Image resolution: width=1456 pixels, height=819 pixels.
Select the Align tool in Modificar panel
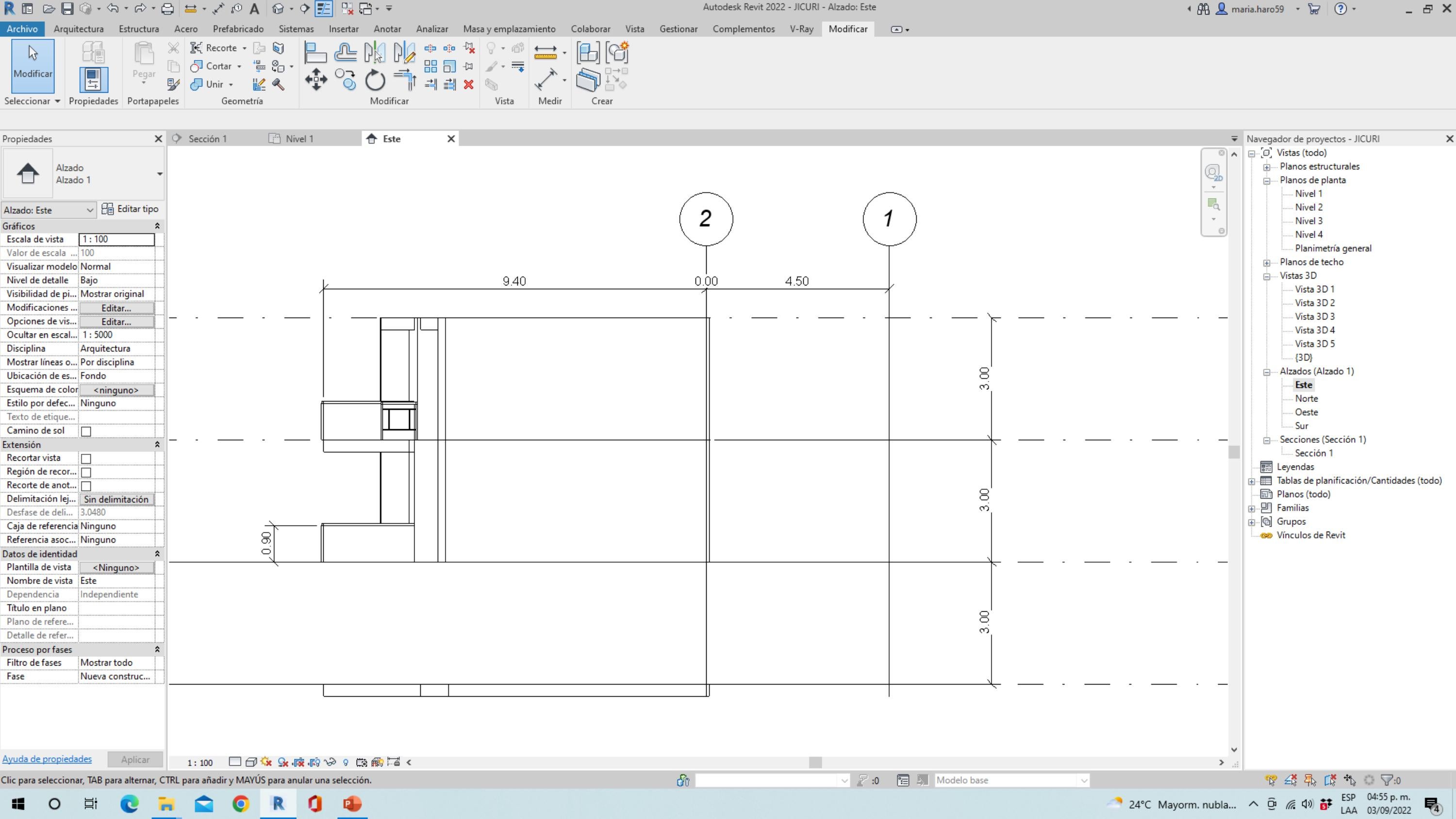point(315,51)
